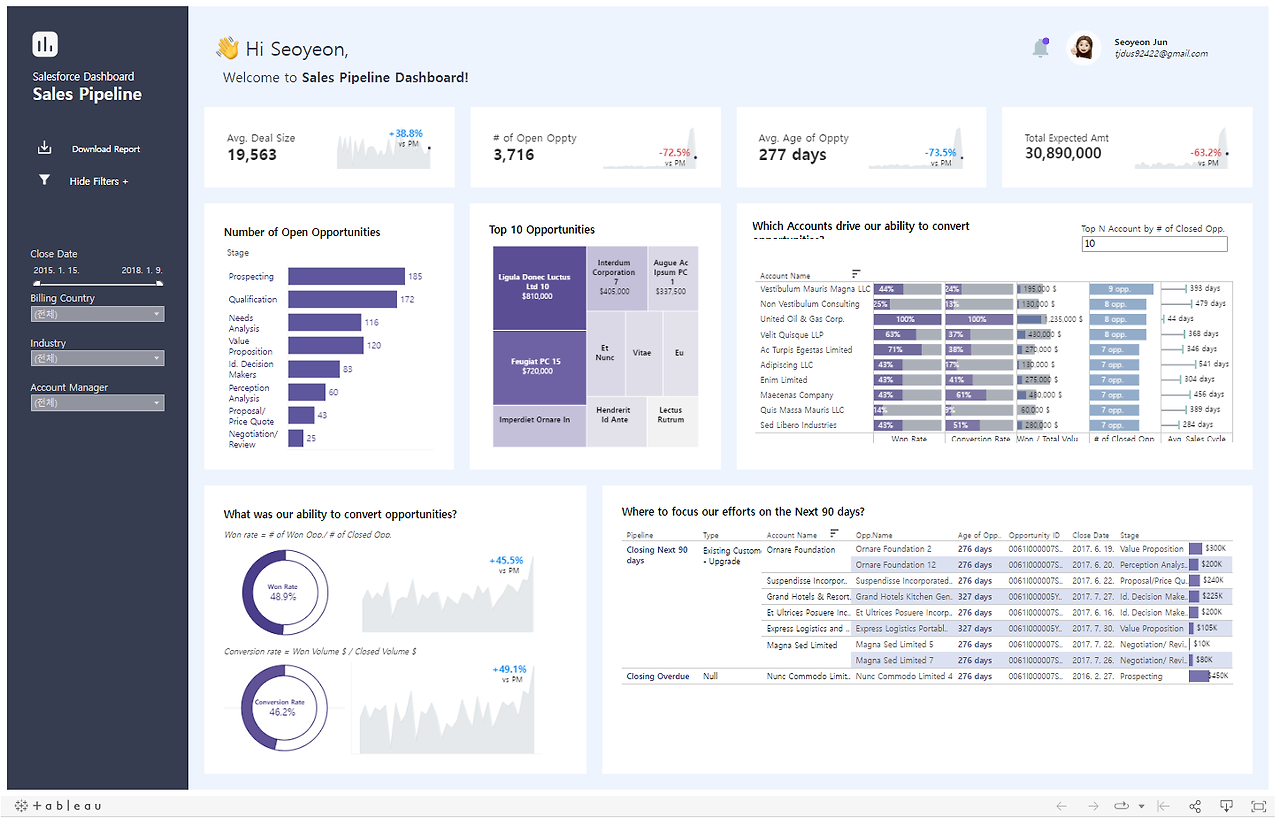Open the Industry filter dropdown
The height and width of the screenshot is (826, 1280).
click(x=96, y=358)
